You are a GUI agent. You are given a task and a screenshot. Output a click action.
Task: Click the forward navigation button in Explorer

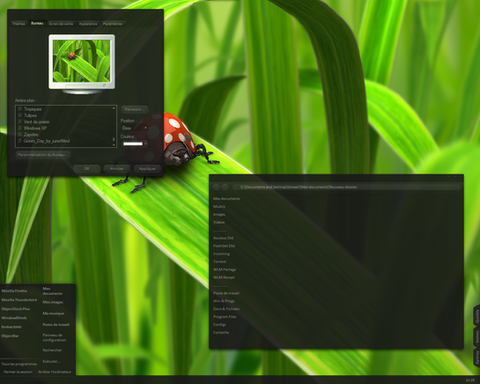[225, 187]
